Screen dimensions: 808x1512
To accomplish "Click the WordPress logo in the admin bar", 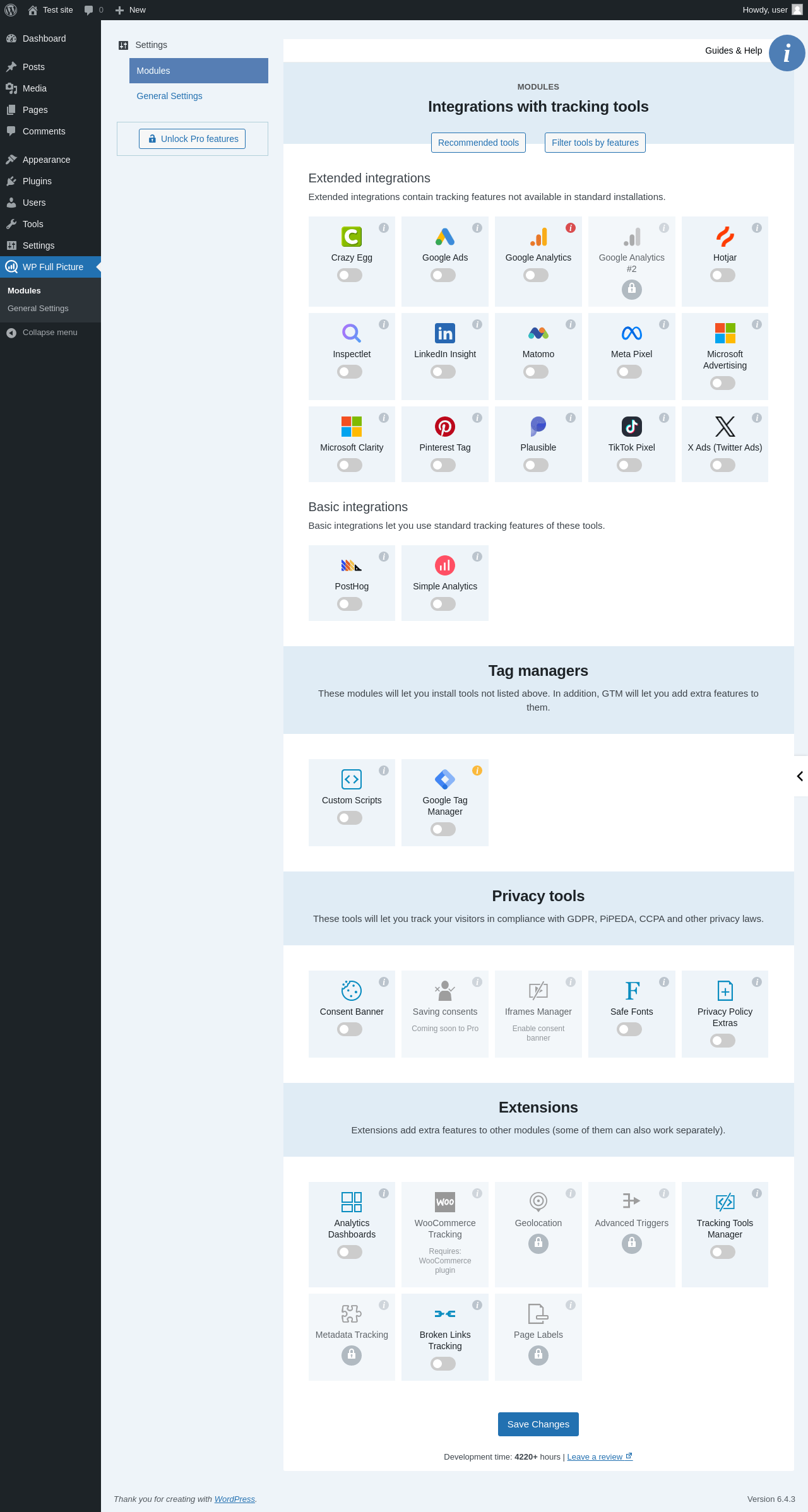I will pos(11,10).
